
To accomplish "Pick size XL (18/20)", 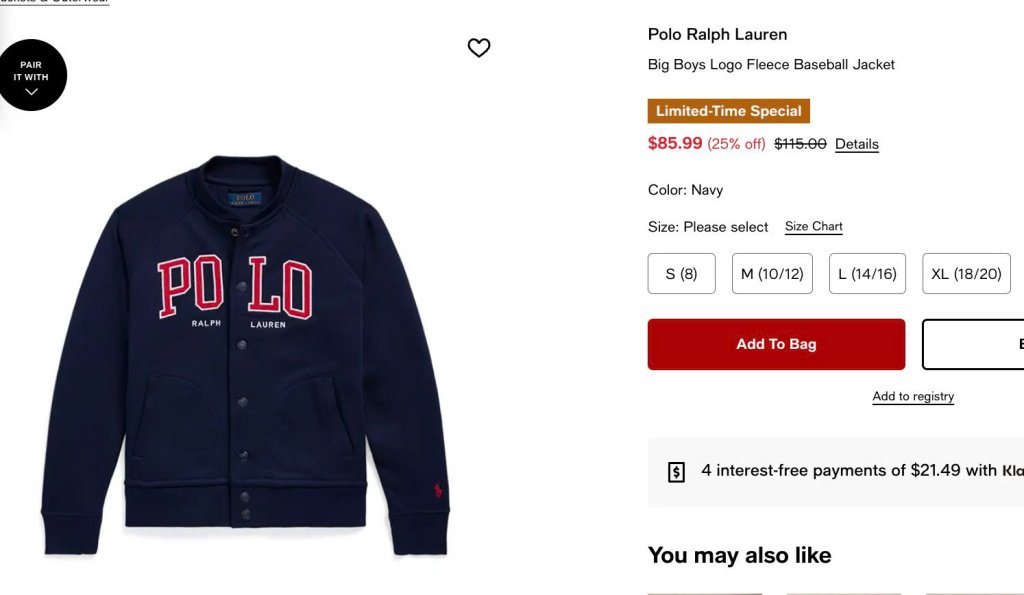I will click(x=967, y=274).
